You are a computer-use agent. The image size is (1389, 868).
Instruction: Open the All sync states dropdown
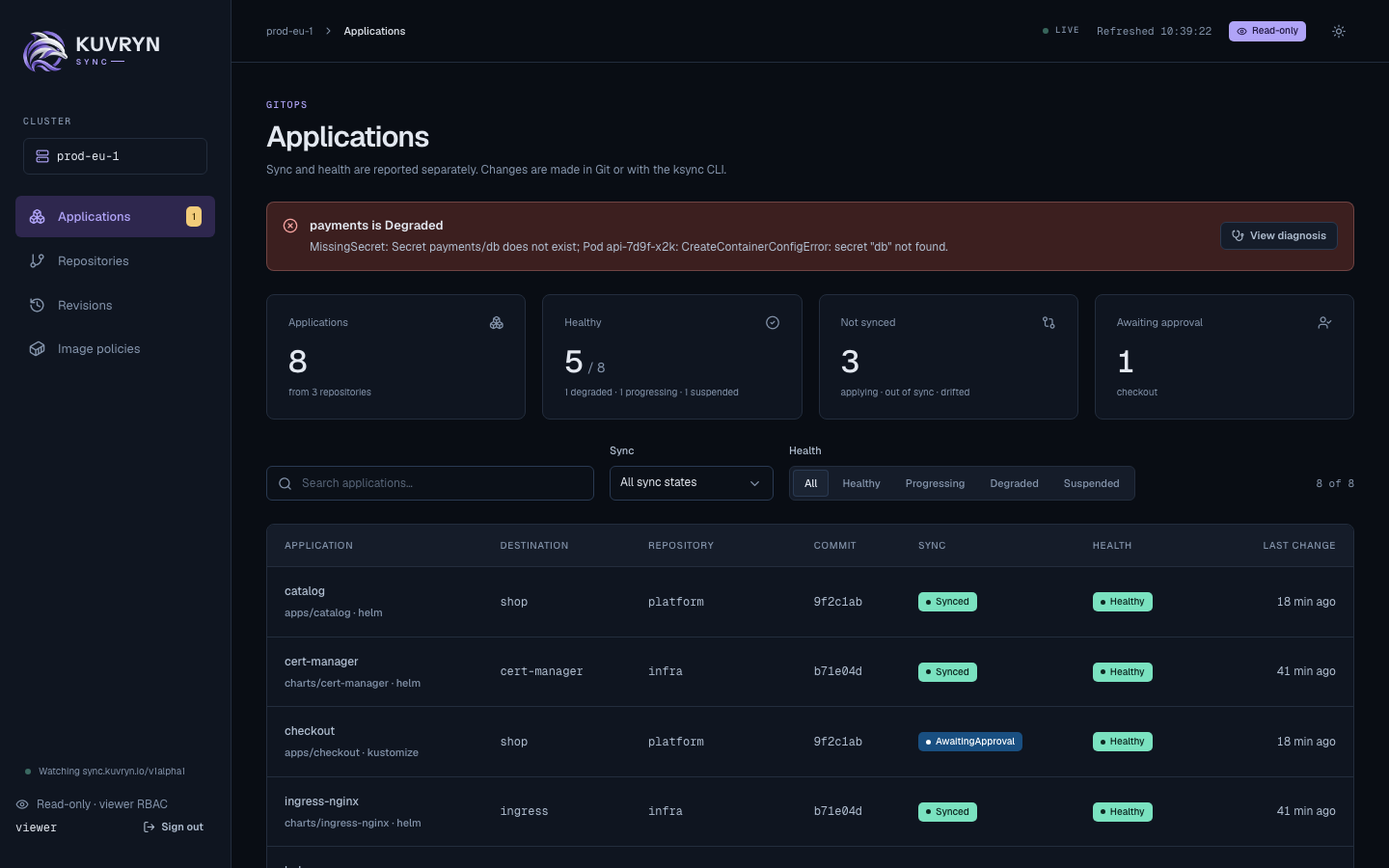(692, 483)
